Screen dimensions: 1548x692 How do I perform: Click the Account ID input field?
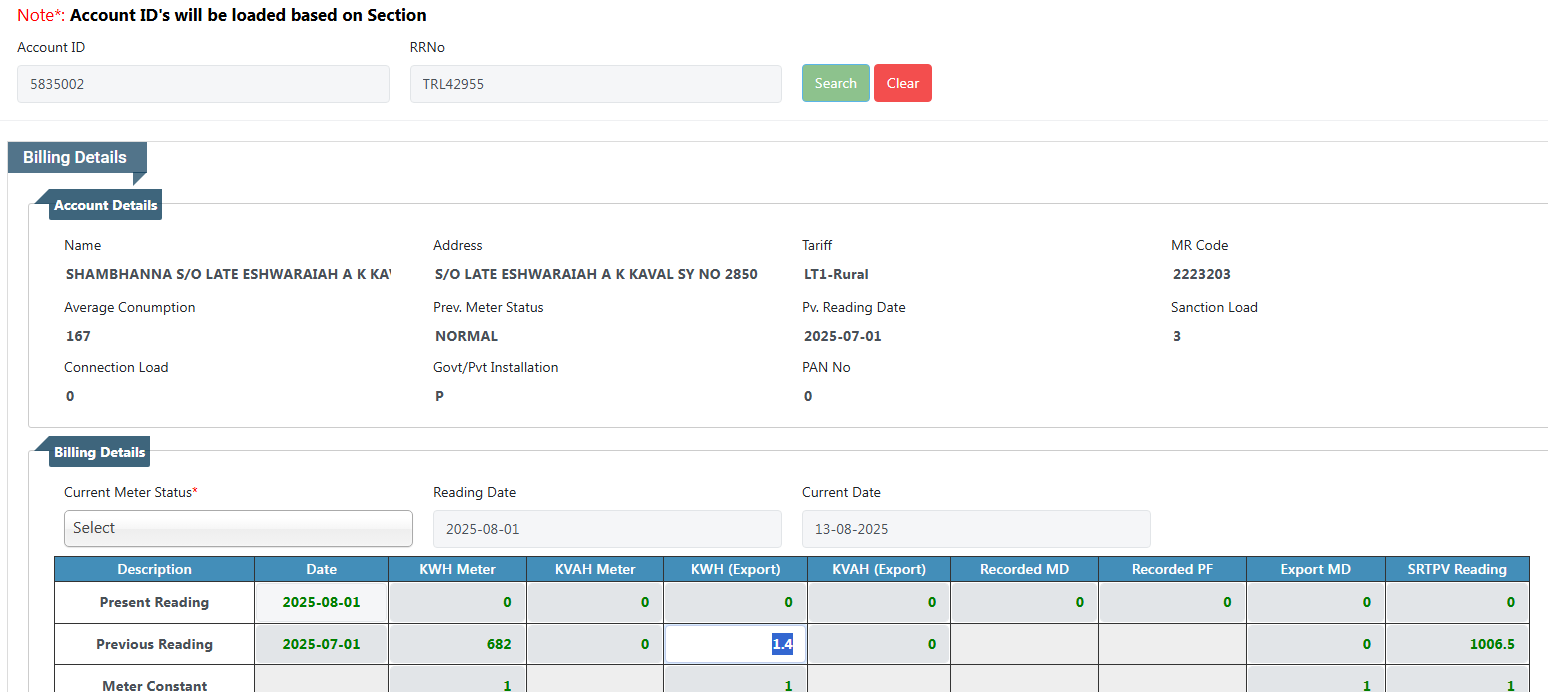pyautogui.click(x=203, y=84)
